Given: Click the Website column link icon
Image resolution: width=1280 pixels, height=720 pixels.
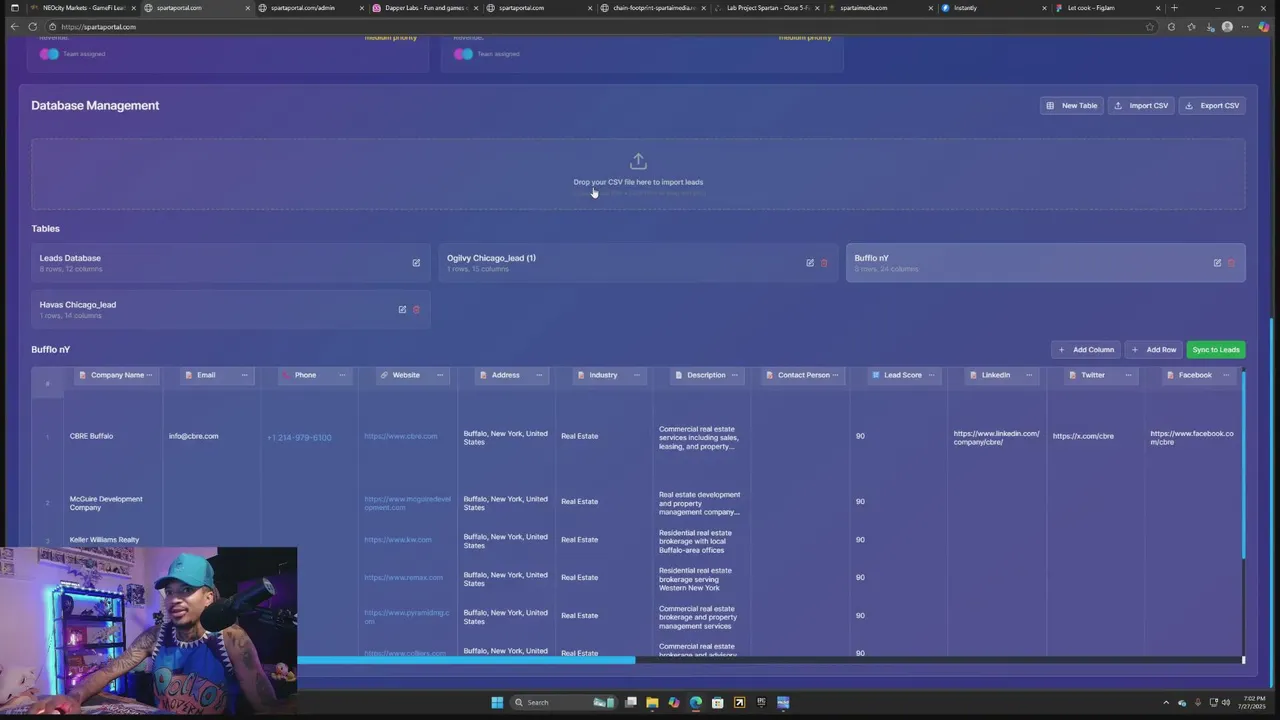Looking at the screenshot, I should pos(384,375).
